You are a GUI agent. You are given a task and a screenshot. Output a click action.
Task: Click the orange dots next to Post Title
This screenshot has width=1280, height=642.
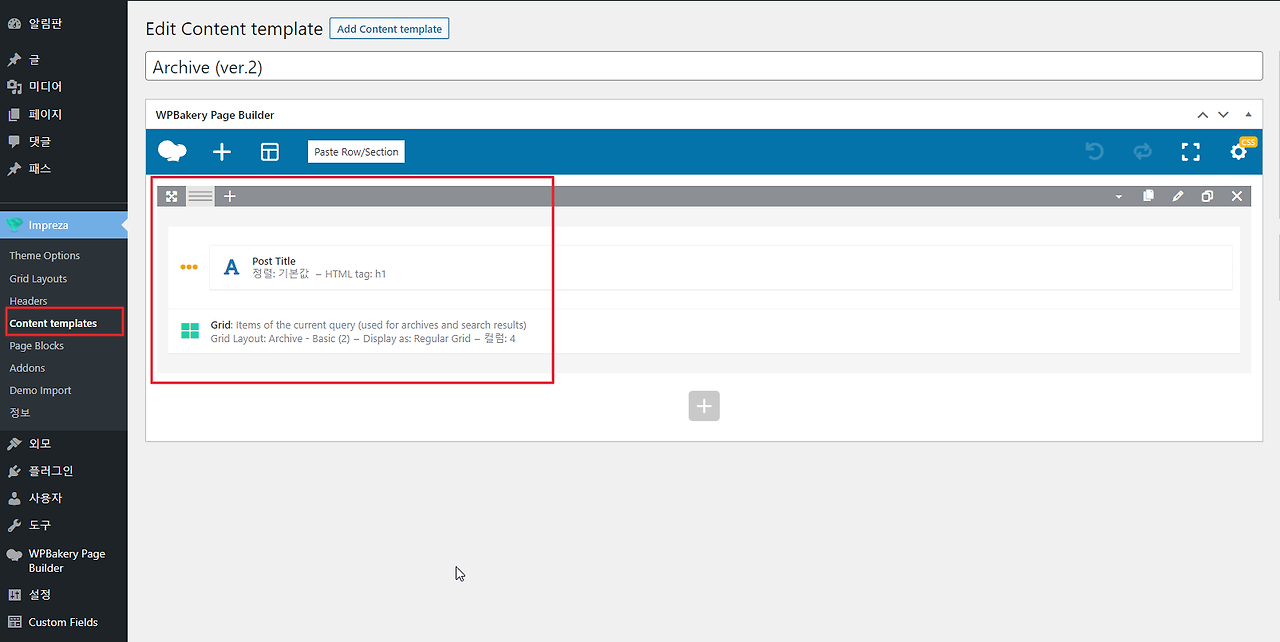(189, 267)
